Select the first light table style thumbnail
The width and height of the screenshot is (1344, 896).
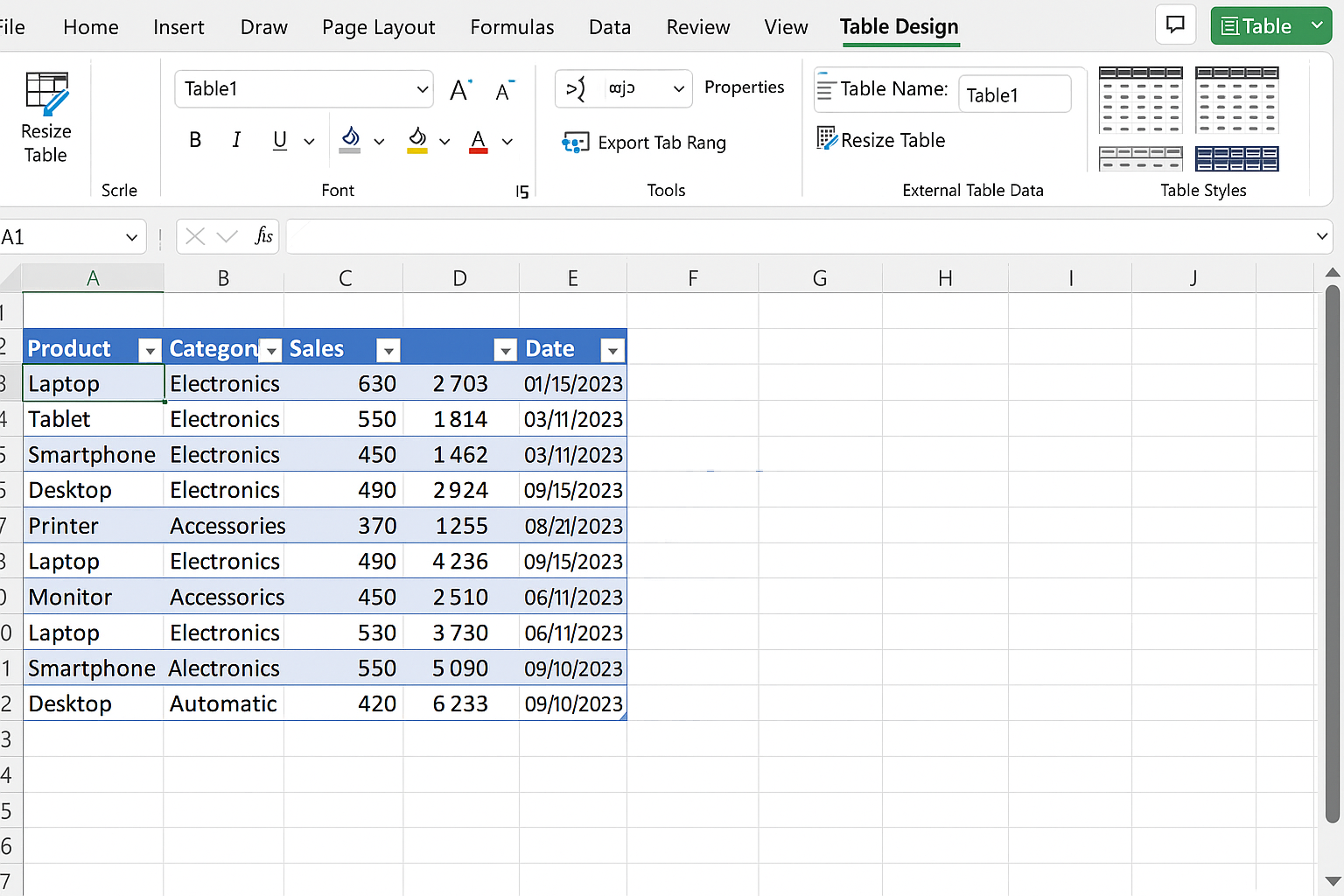(x=1140, y=99)
